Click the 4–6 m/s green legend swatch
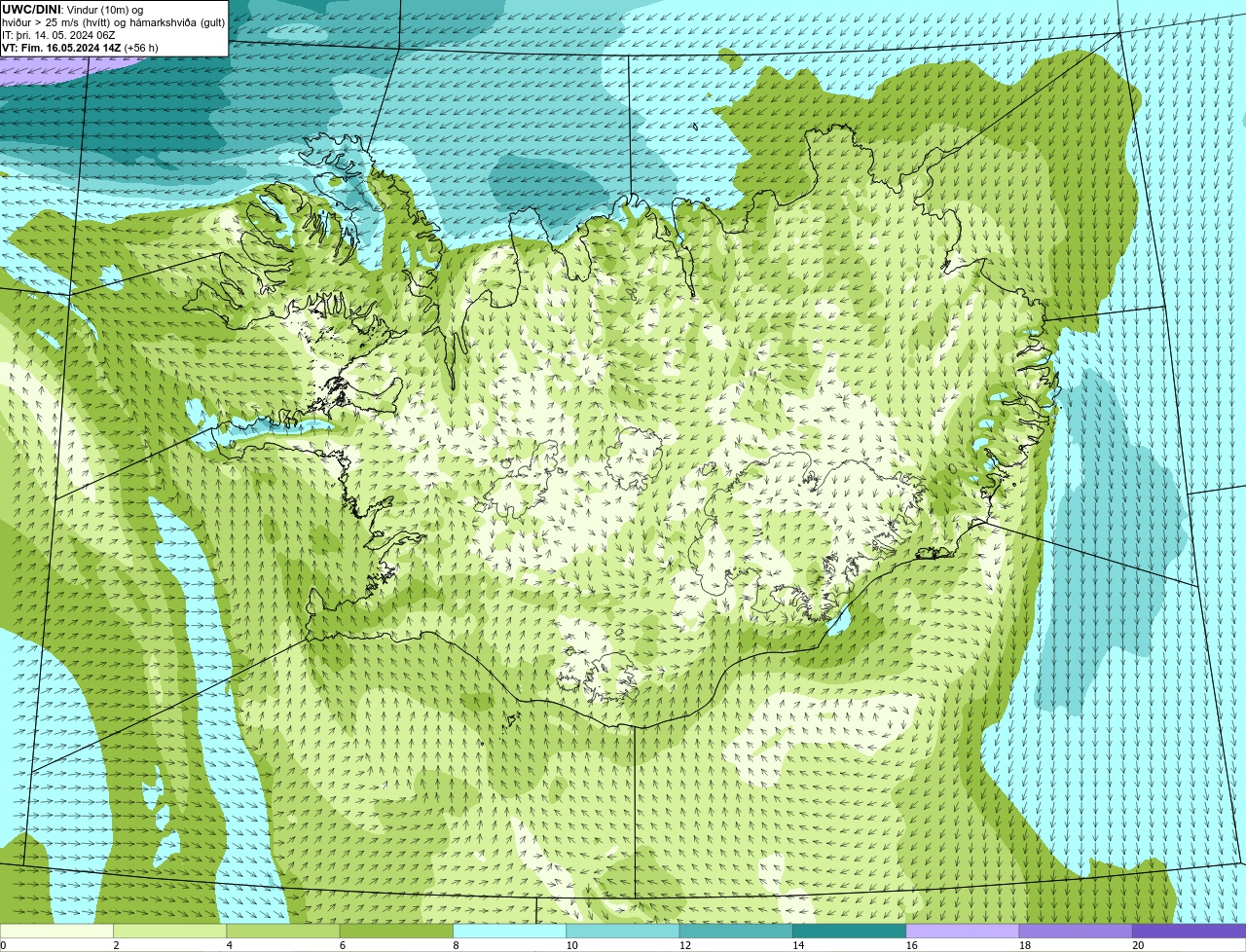The width and height of the screenshot is (1246, 952). point(283,931)
